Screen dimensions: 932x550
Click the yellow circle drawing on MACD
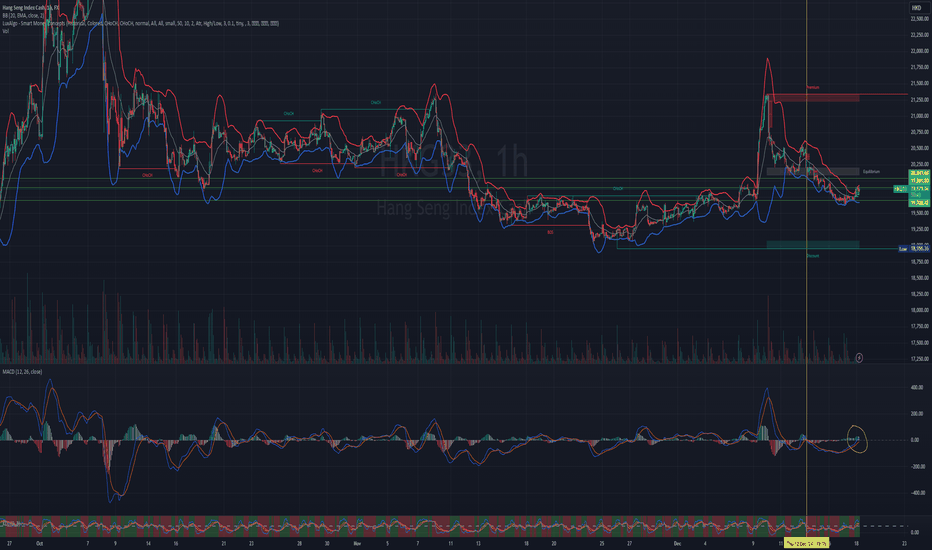(855, 438)
